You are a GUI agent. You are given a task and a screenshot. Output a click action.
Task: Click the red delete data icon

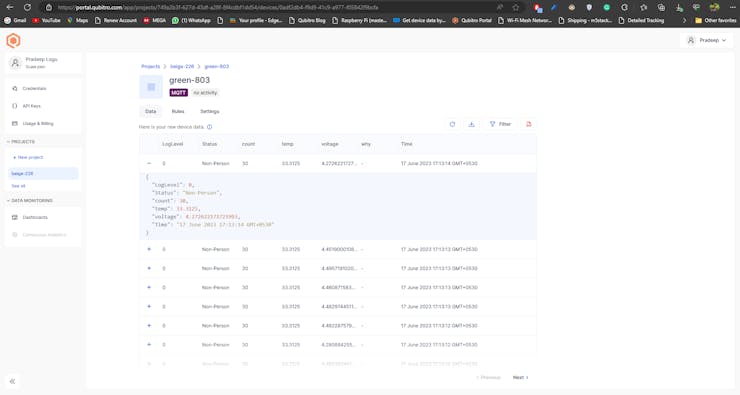coord(529,125)
